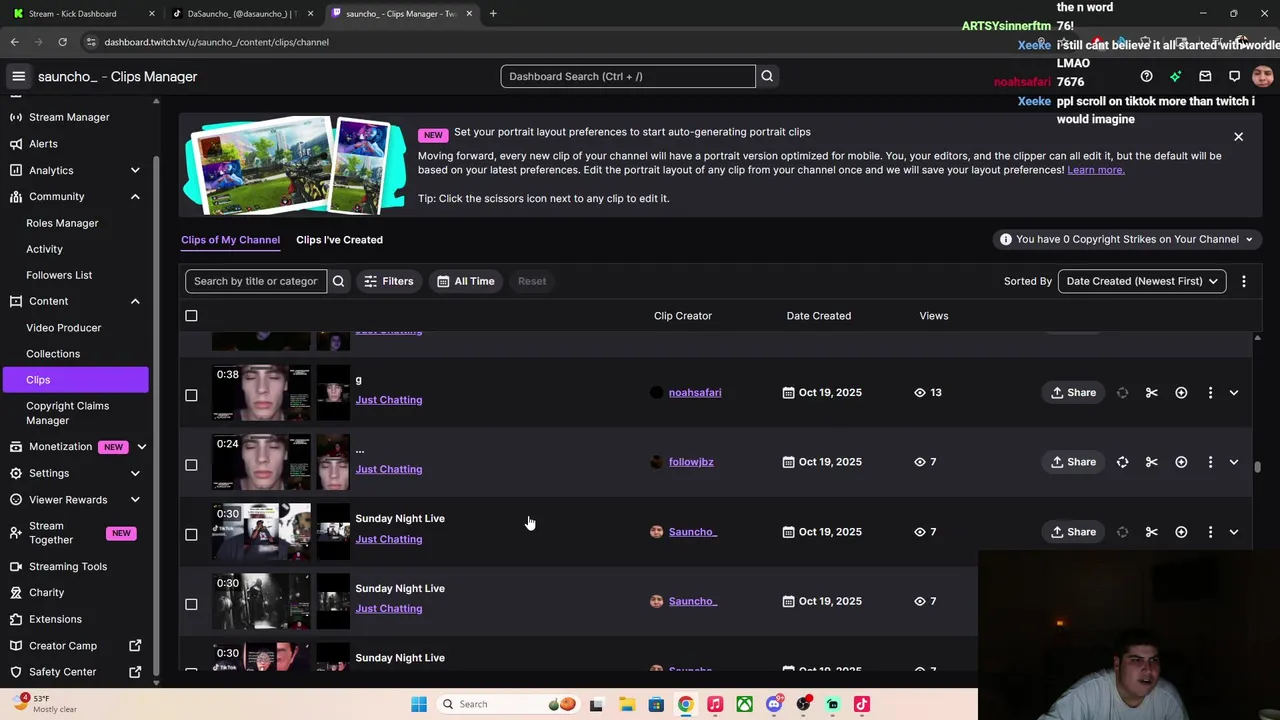The image size is (1280, 720).
Task: Toggle the select-all clips checkbox
Action: 191,316
